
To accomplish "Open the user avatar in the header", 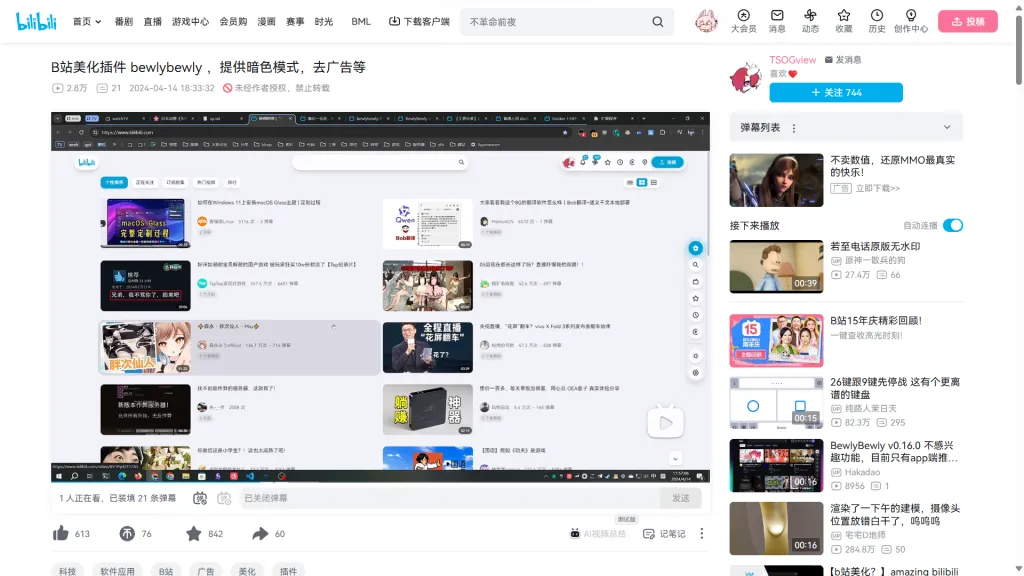I will [x=706, y=22].
